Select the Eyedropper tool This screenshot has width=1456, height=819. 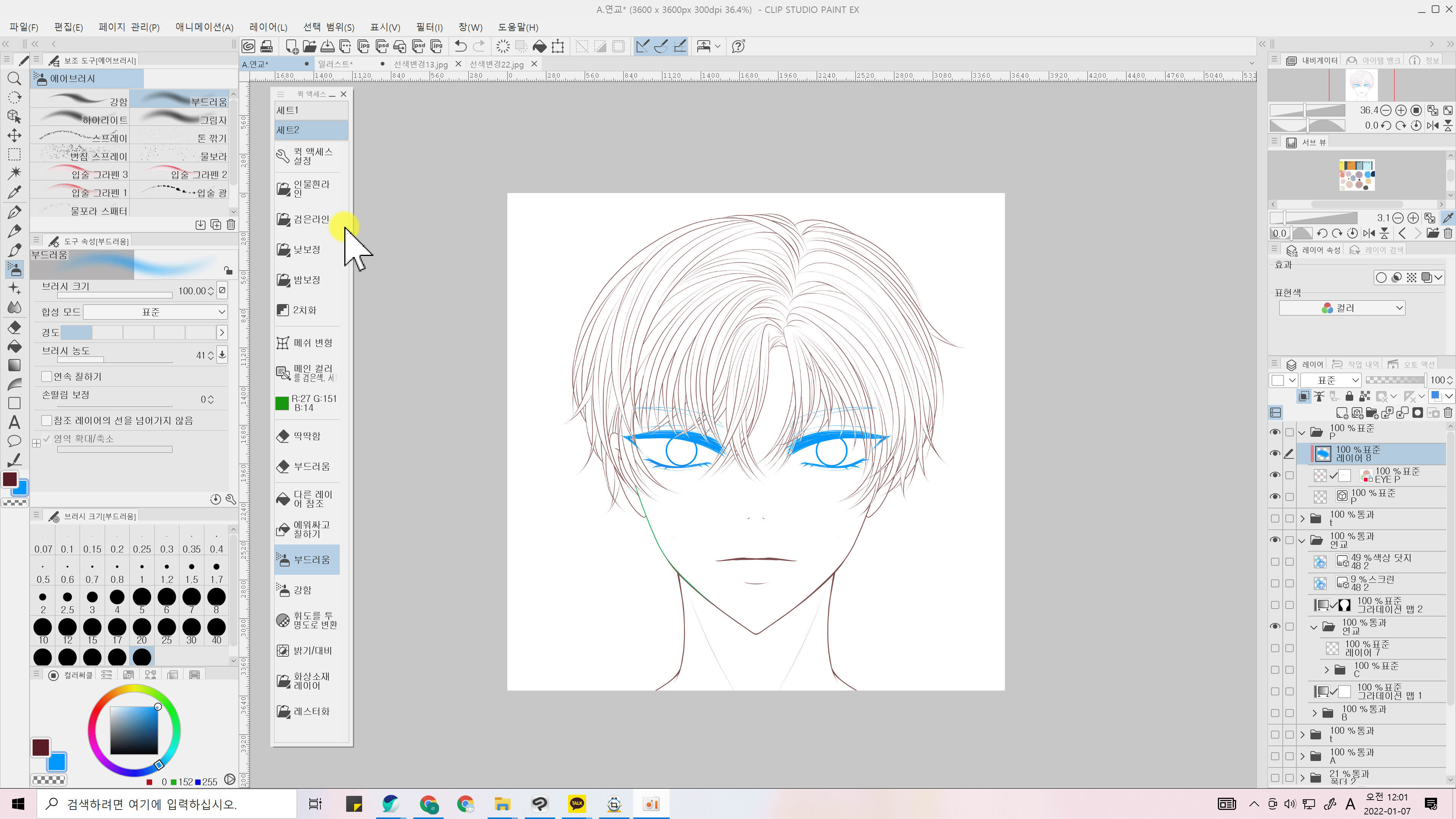[x=14, y=192]
